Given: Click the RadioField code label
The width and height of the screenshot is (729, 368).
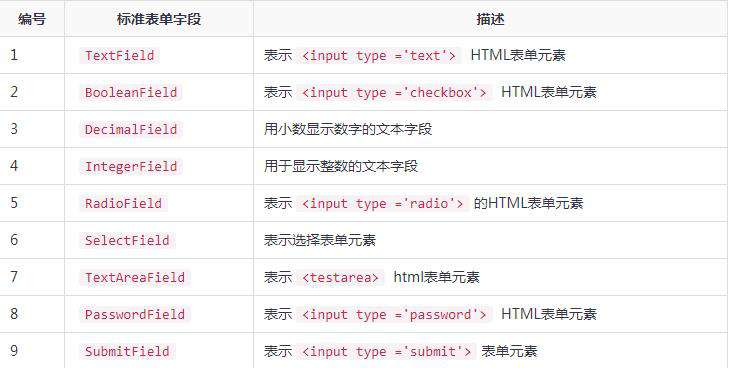Looking at the screenshot, I should click(x=123, y=204).
